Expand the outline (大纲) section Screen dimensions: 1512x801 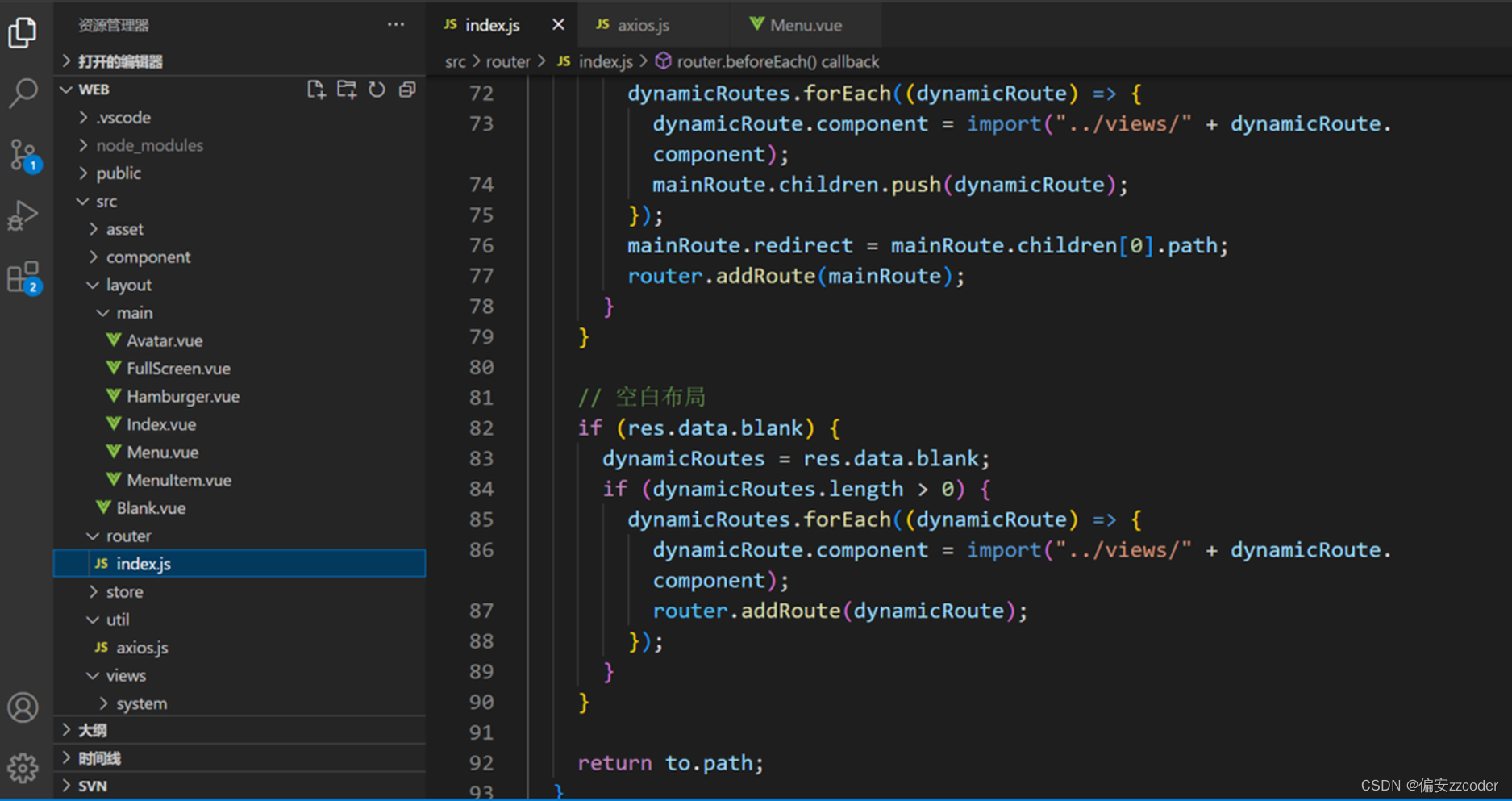pos(240,731)
